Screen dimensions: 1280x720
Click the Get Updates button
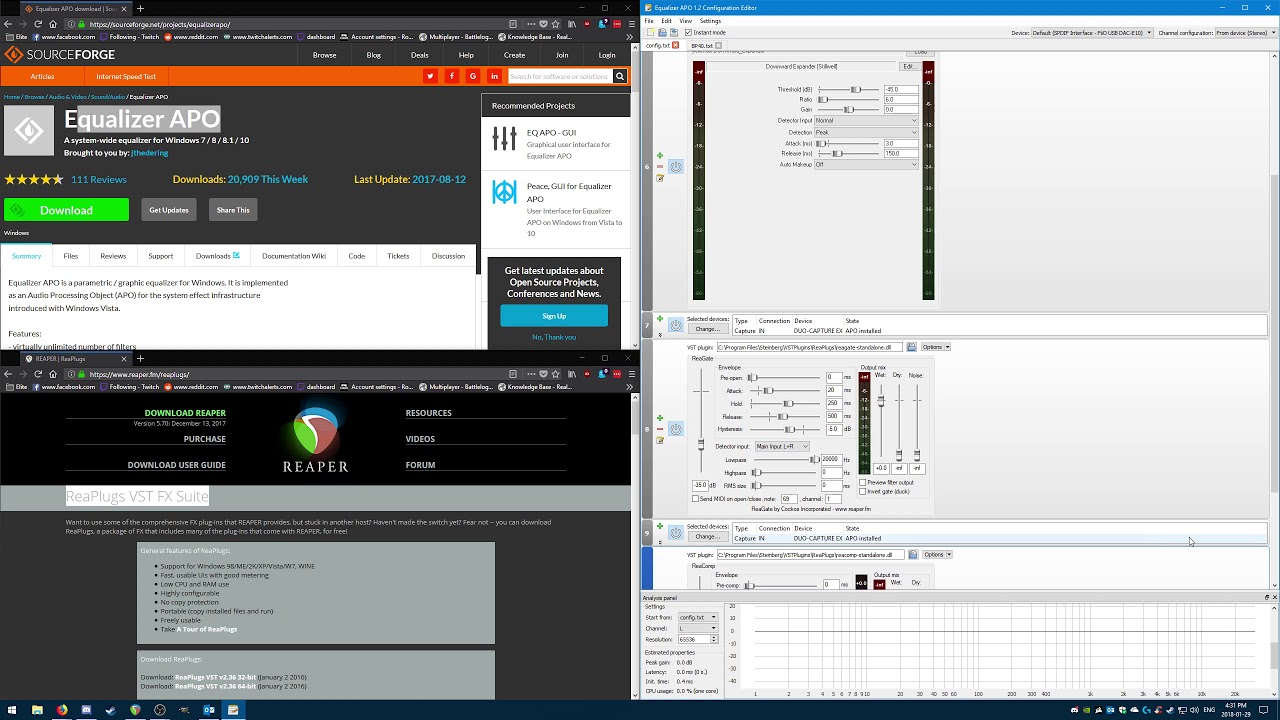coord(169,210)
